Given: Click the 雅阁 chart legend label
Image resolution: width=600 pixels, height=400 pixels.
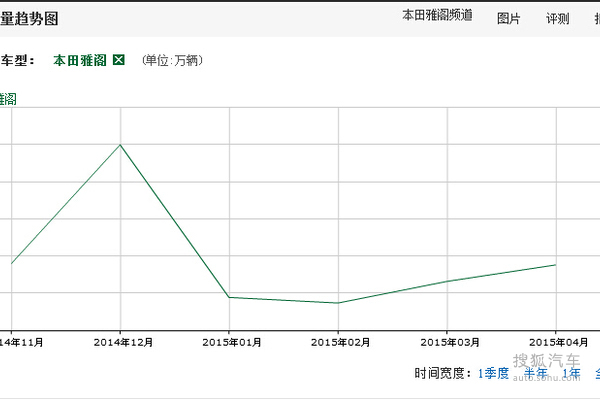Looking at the screenshot, I should tap(8, 98).
